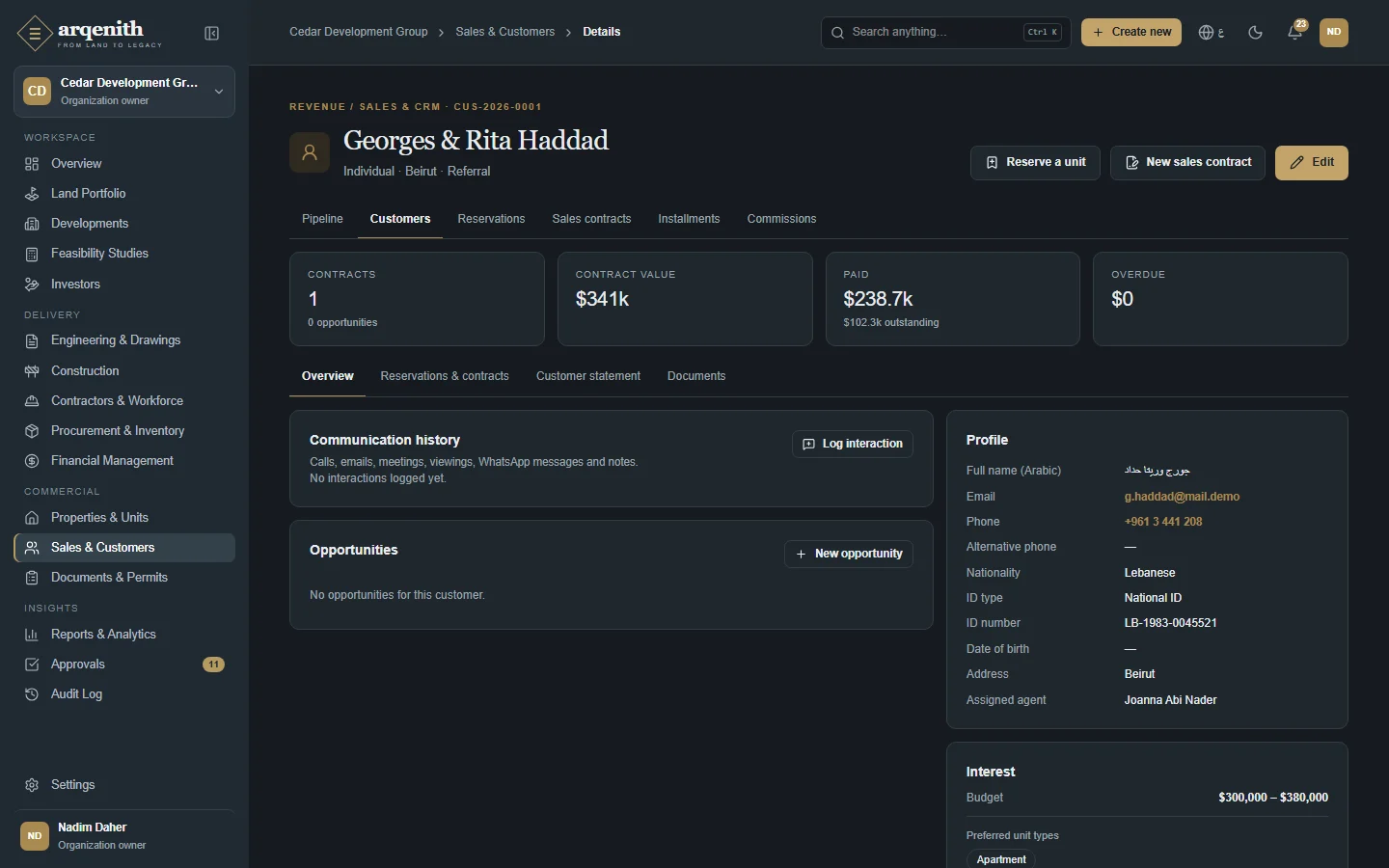Open Contractors & Workforce

(124, 401)
